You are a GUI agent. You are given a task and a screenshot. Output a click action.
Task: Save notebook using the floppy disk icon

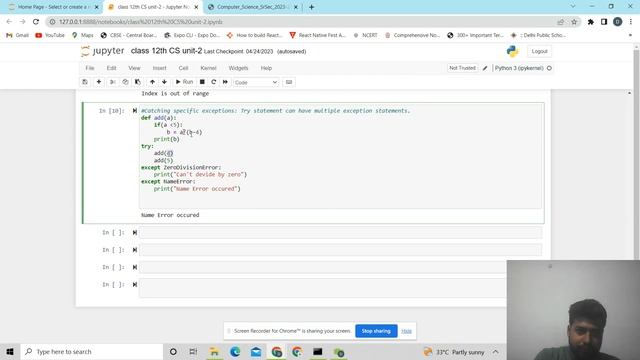tap(85, 82)
